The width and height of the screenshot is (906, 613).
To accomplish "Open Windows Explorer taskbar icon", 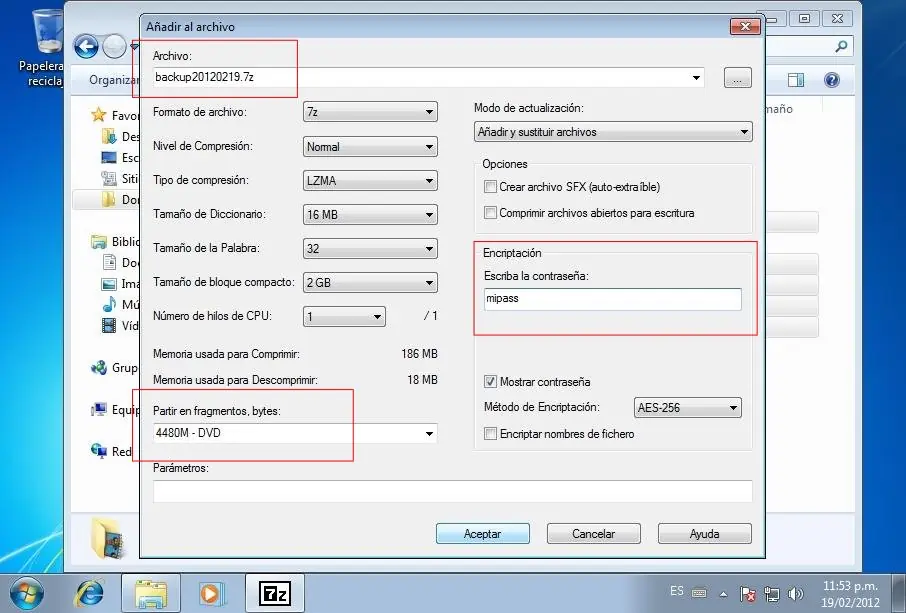I will tap(151, 594).
